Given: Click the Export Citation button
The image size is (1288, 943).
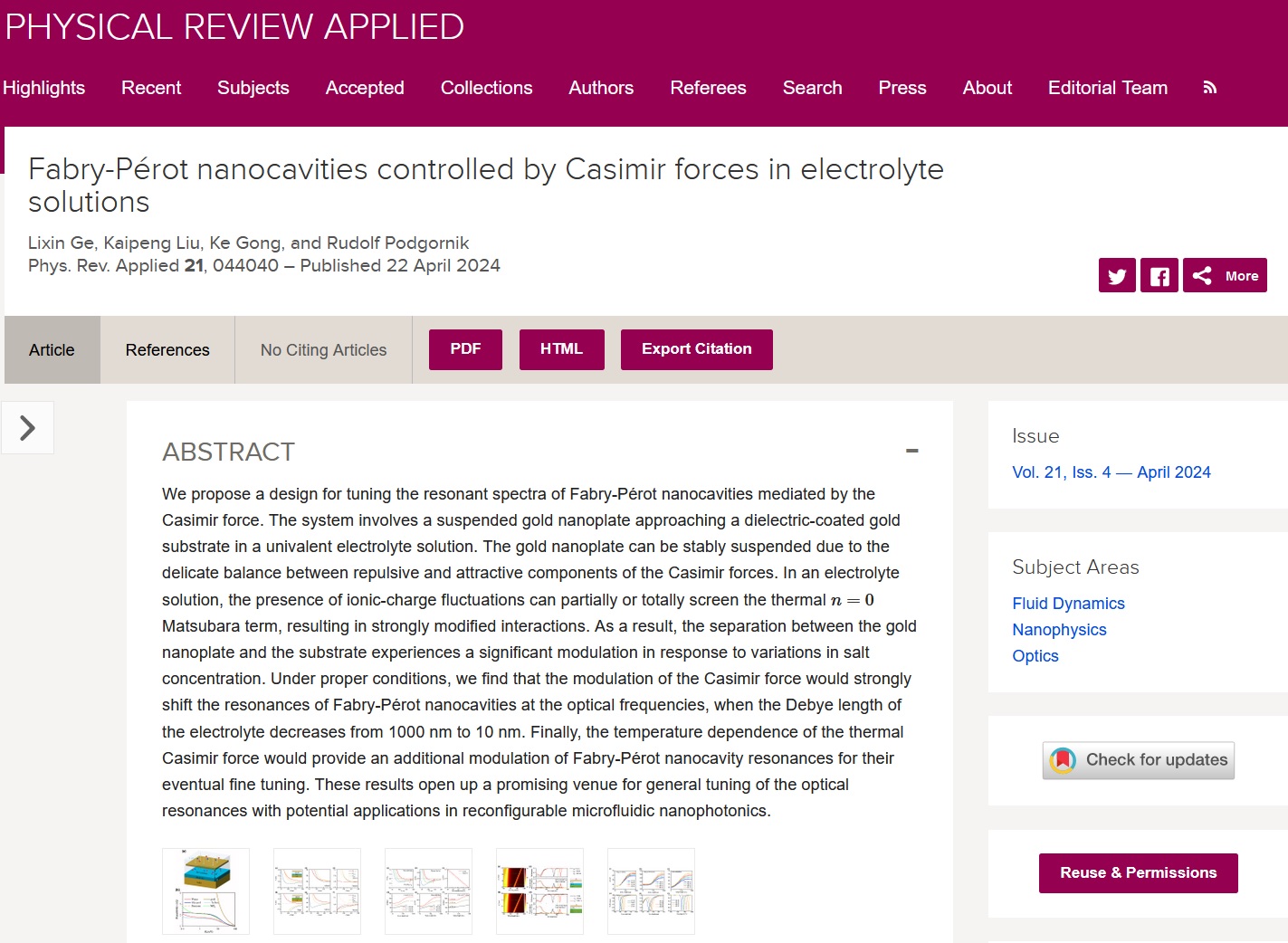Looking at the screenshot, I should [696, 349].
